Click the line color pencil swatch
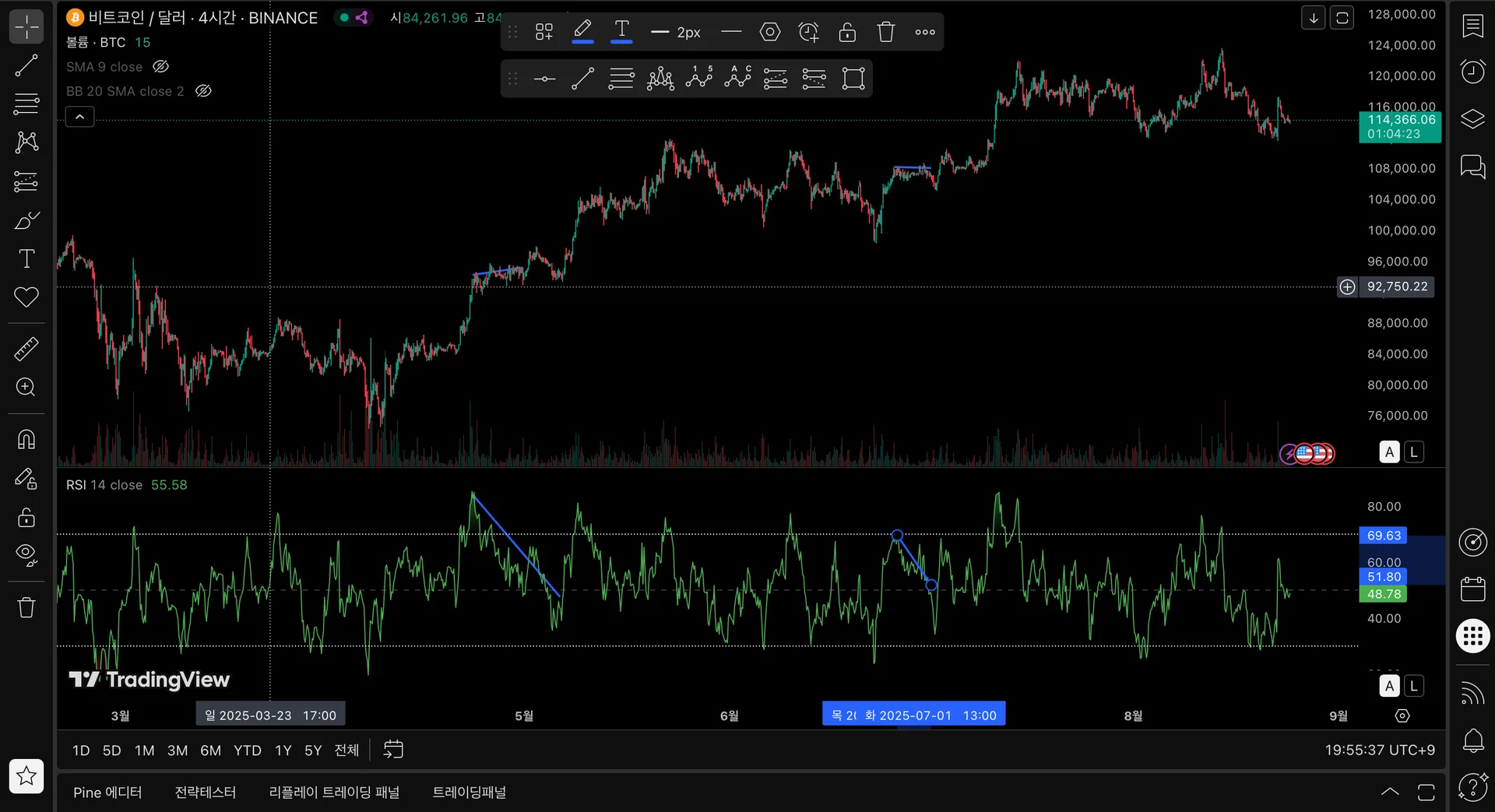The width and height of the screenshot is (1495, 812). tap(582, 31)
